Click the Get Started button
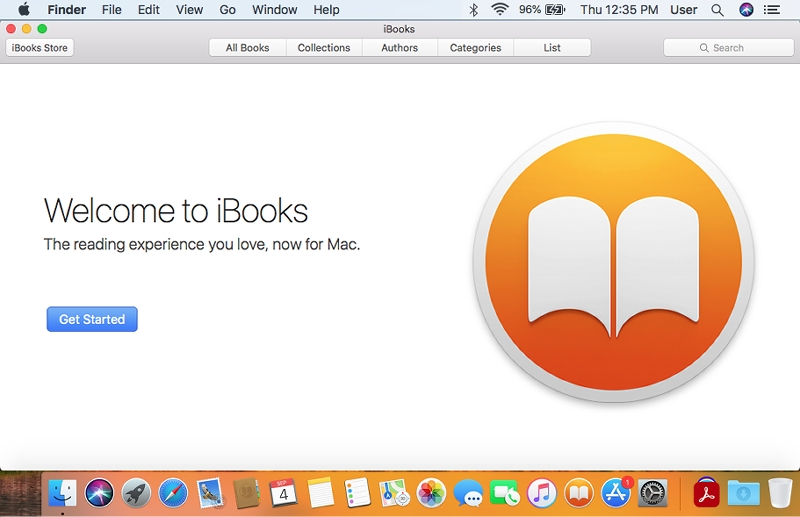Image resolution: width=800 pixels, height=517 pixels. [x=92, y=319]
